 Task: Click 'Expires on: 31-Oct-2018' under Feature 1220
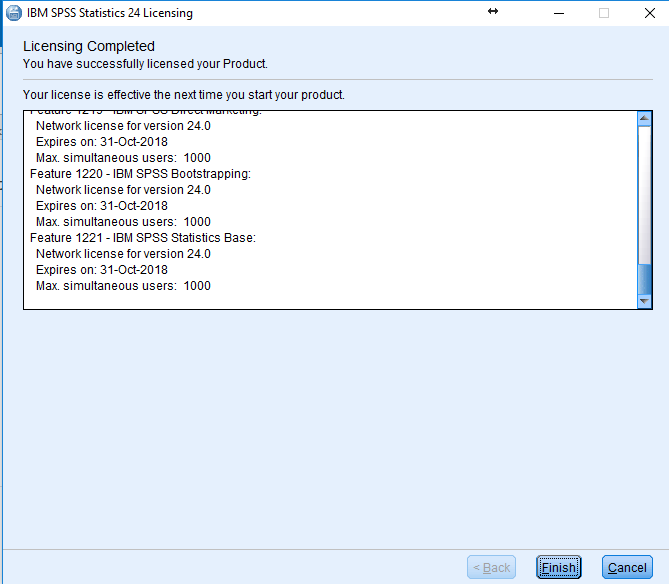(x=102, y=206)
